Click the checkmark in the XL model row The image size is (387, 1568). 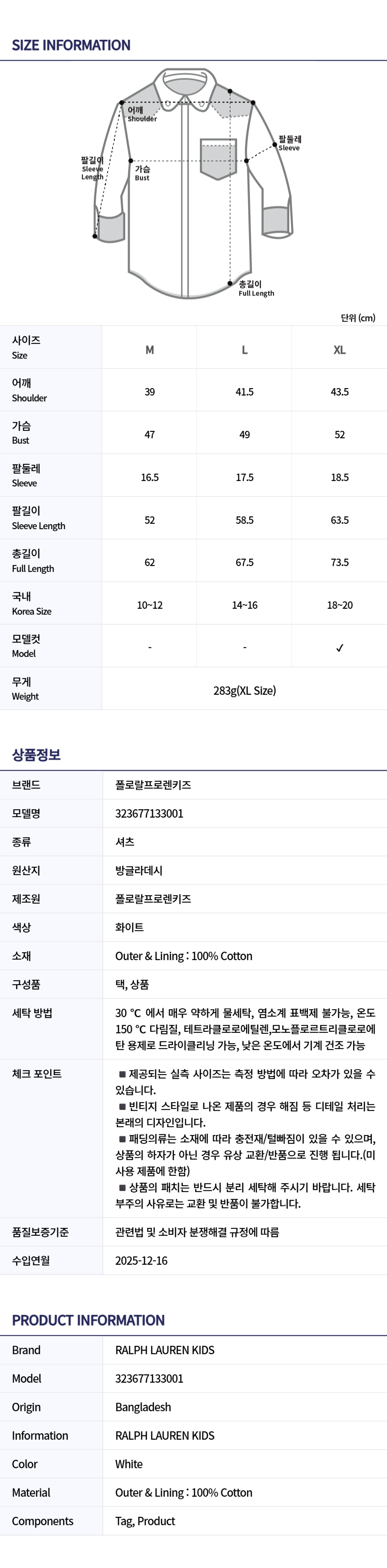tap(339, 648)
